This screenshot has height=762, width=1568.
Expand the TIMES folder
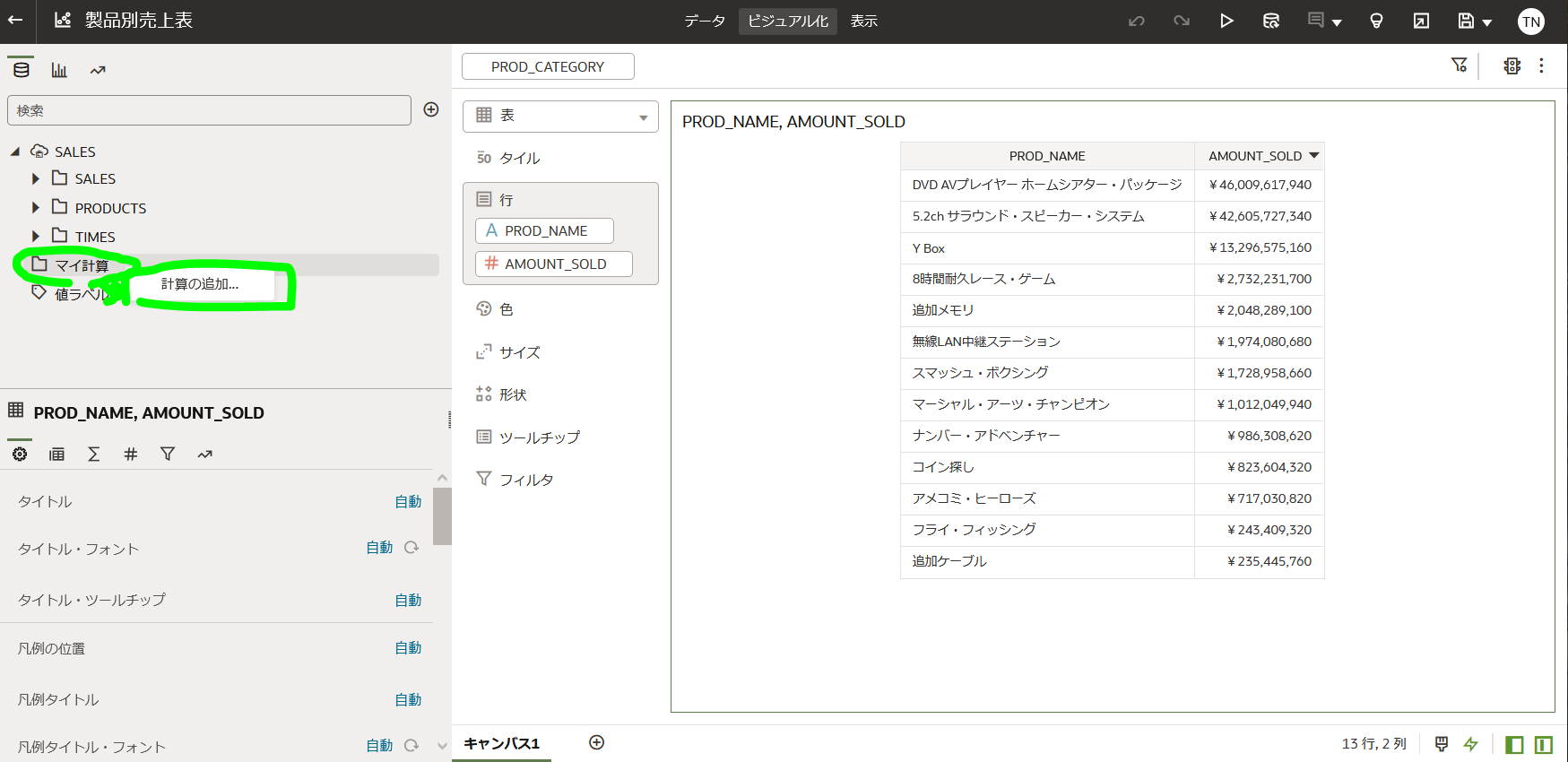click(36, 236)
